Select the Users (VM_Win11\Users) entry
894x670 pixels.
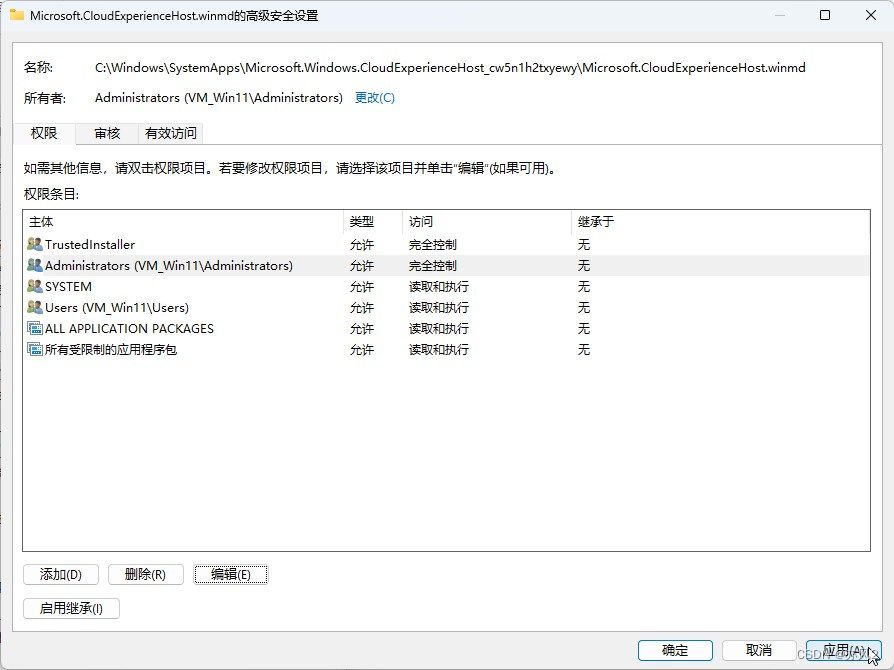[446, 307]
